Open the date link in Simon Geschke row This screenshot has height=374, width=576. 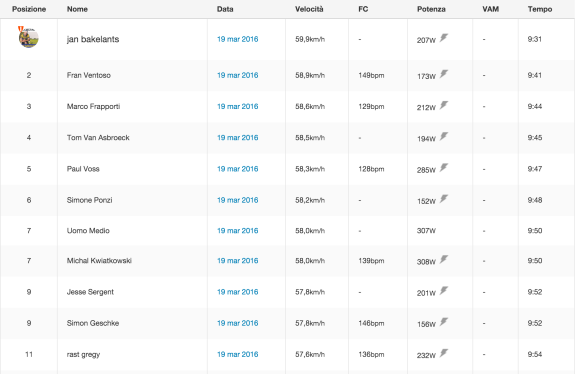point(237,323)
